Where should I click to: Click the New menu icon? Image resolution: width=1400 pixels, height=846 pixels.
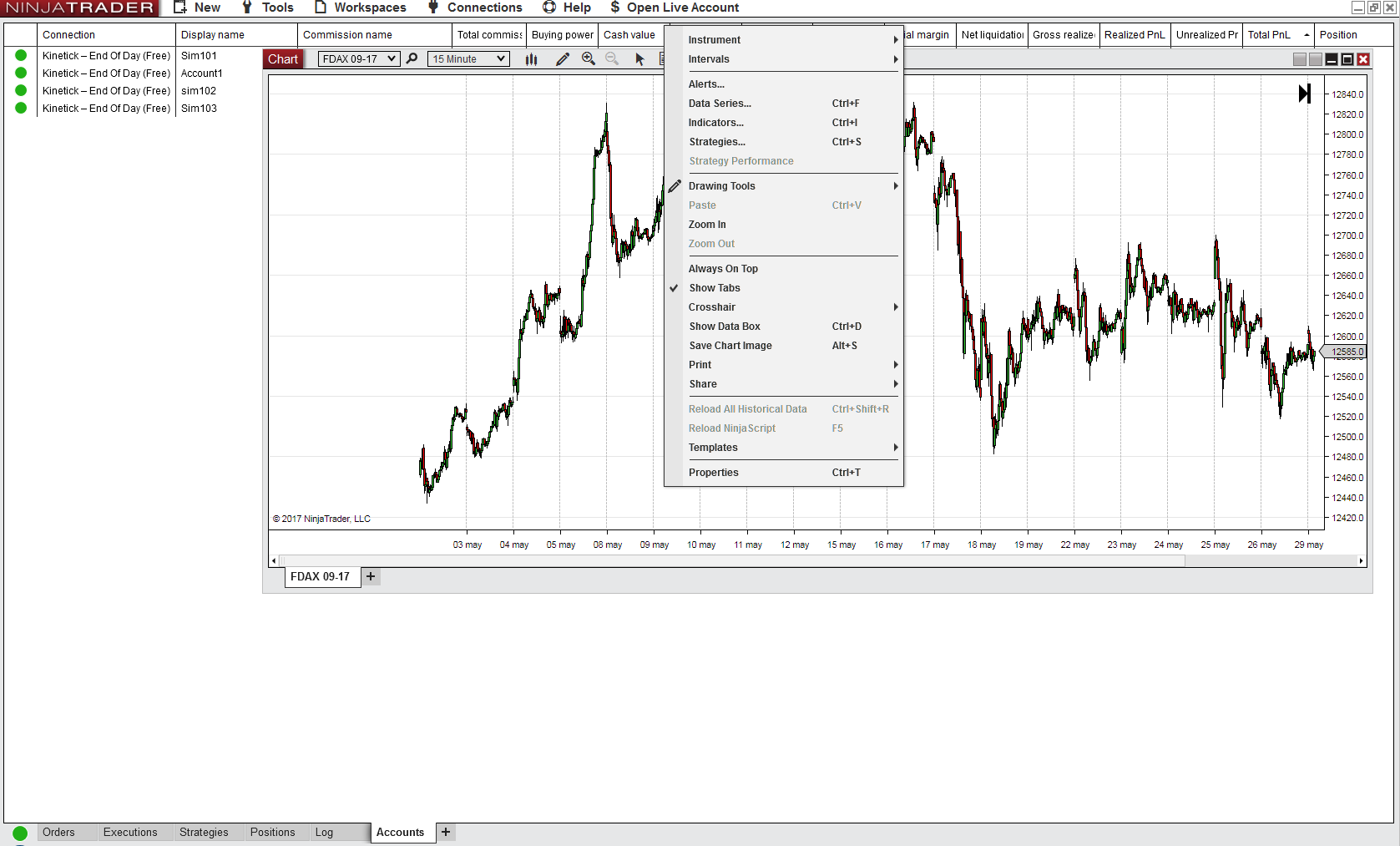(179, 8)
